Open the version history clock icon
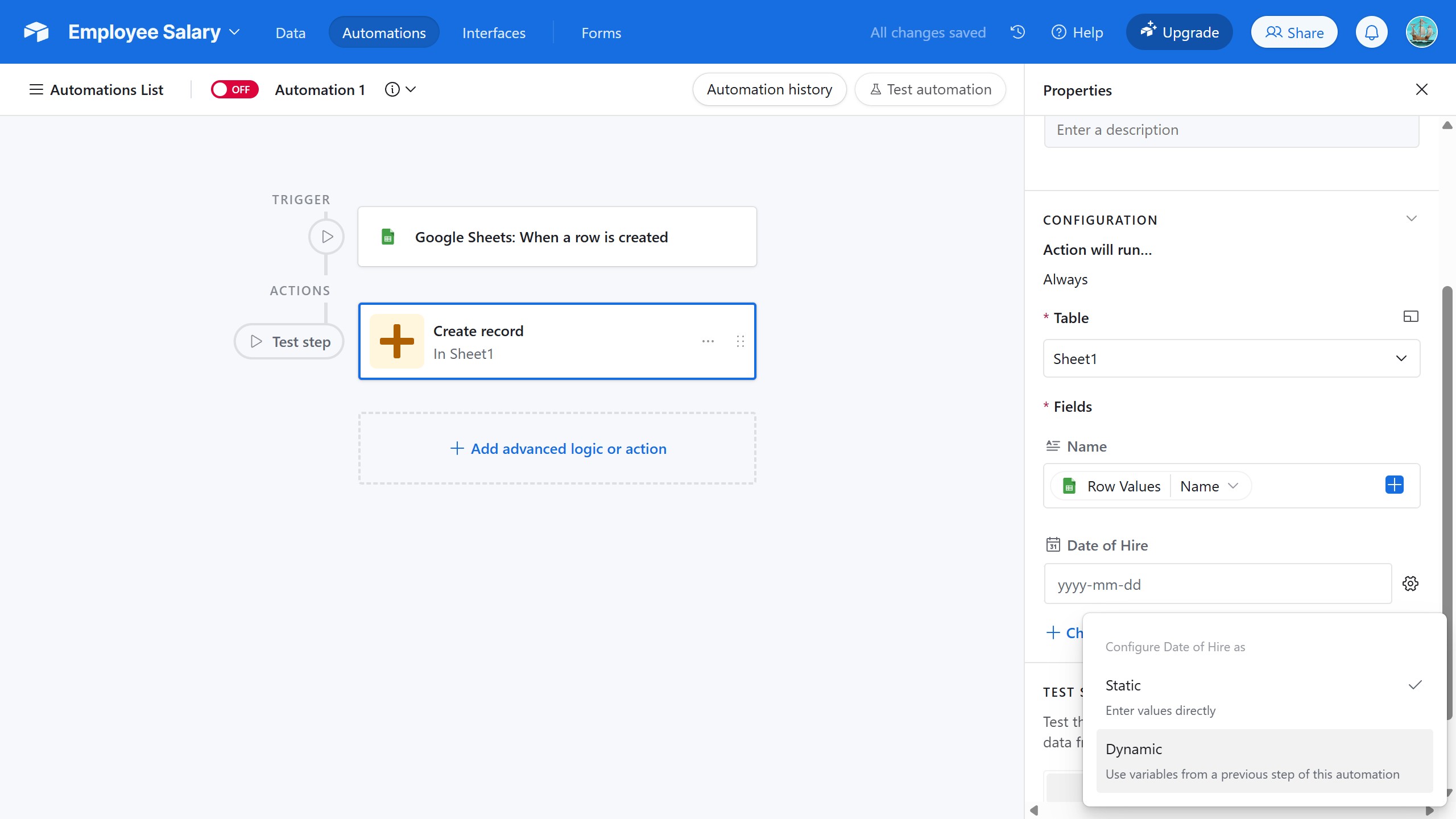The image size is (1456, 819). 1017,32
